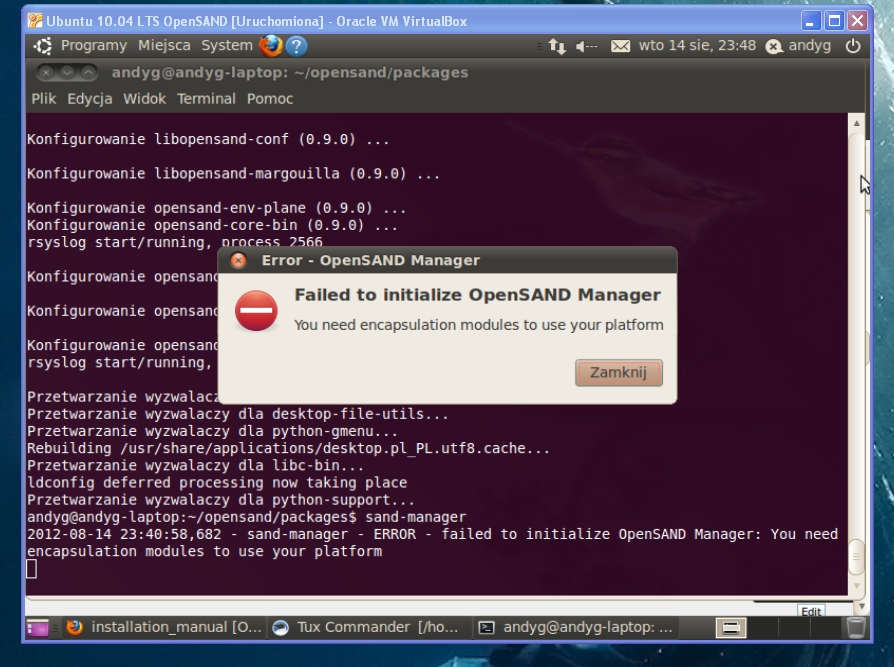Click 'Rebuilding /usr/share/applications' line

(x=288, y=448)
